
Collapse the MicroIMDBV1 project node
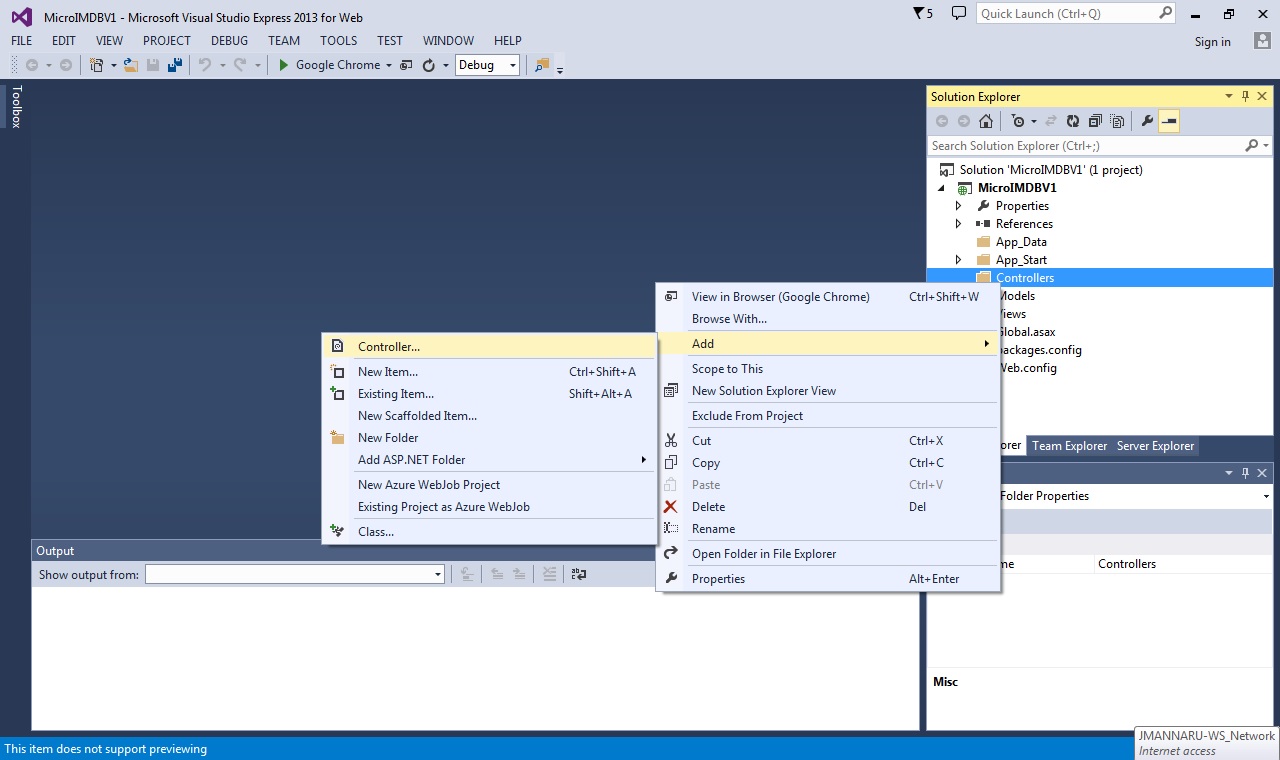click(941, 188)
